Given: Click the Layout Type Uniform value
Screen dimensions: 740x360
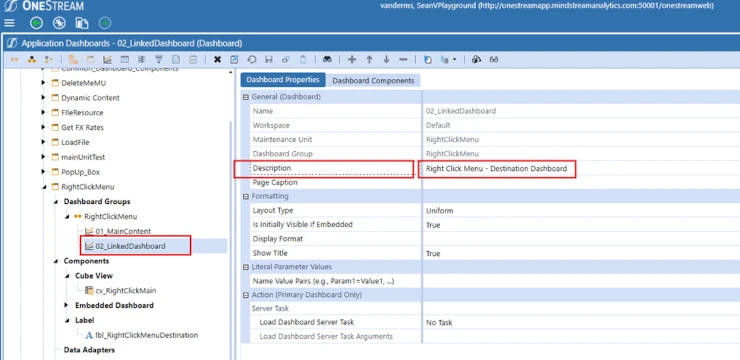Looking at the screenshot, I should click(581, 210).
